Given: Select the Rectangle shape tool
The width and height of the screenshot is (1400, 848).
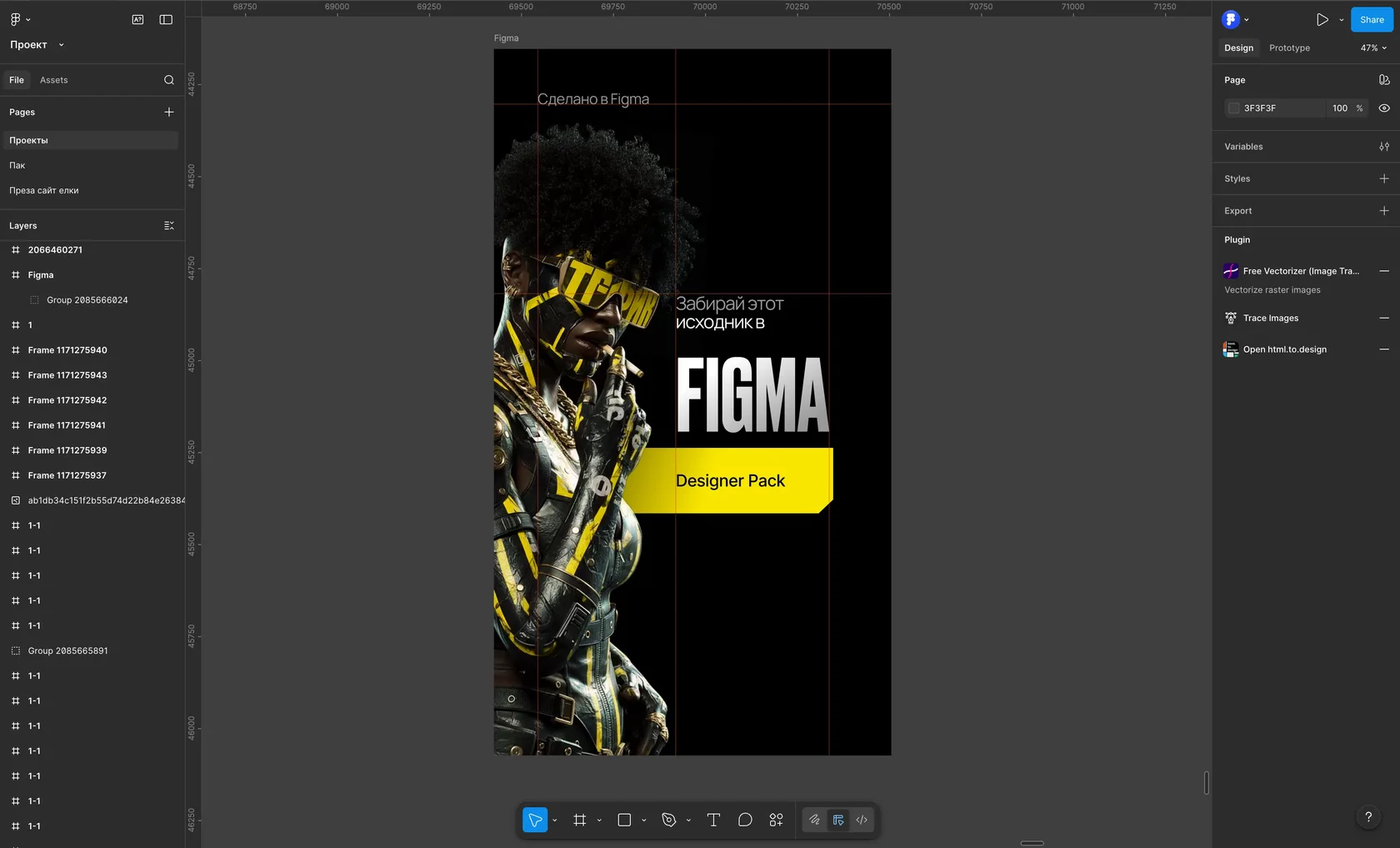Looking at the screenshot, I should pyautogui.click(x=624, y=820).
